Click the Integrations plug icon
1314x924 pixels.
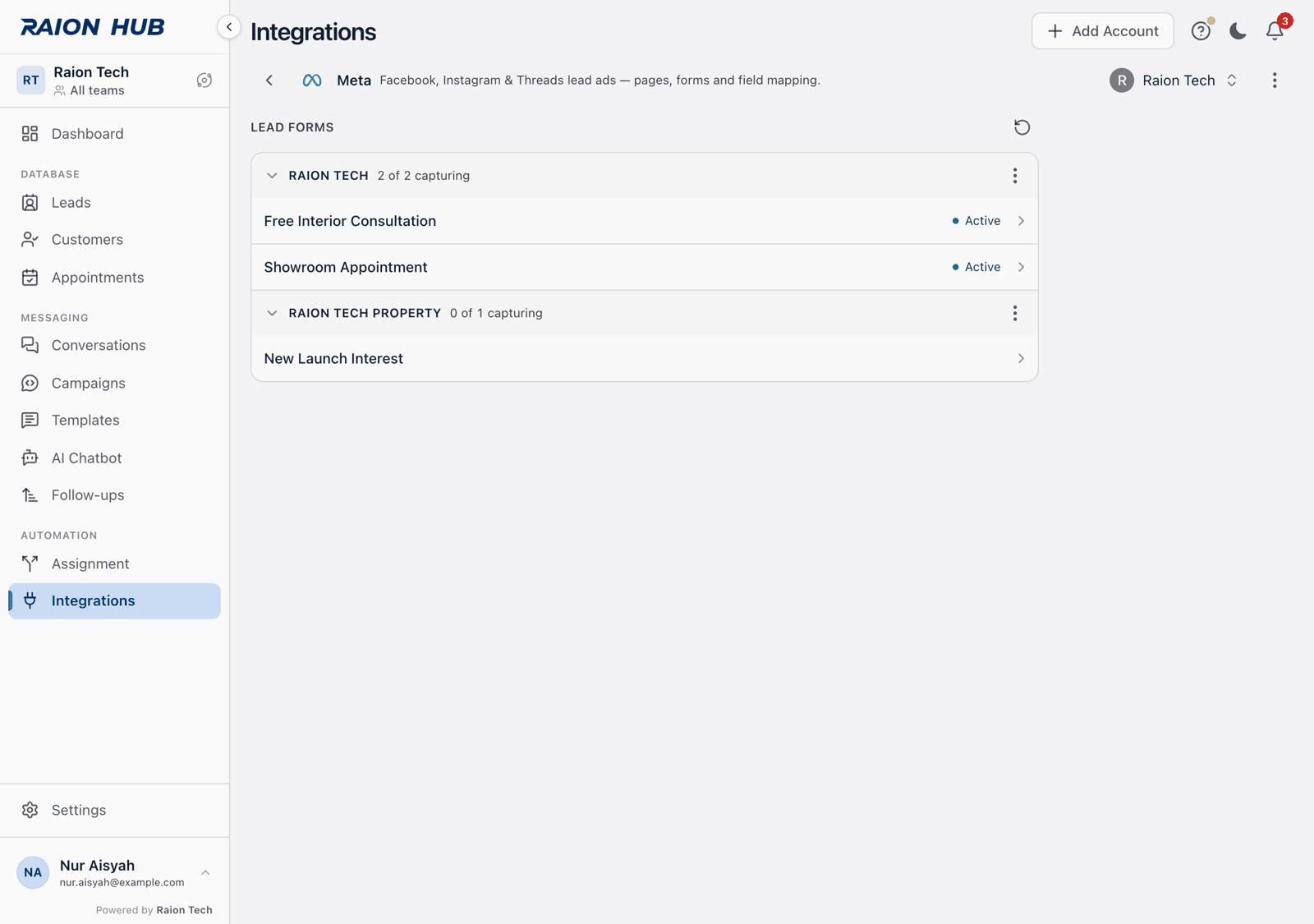[x=30, y=601]
